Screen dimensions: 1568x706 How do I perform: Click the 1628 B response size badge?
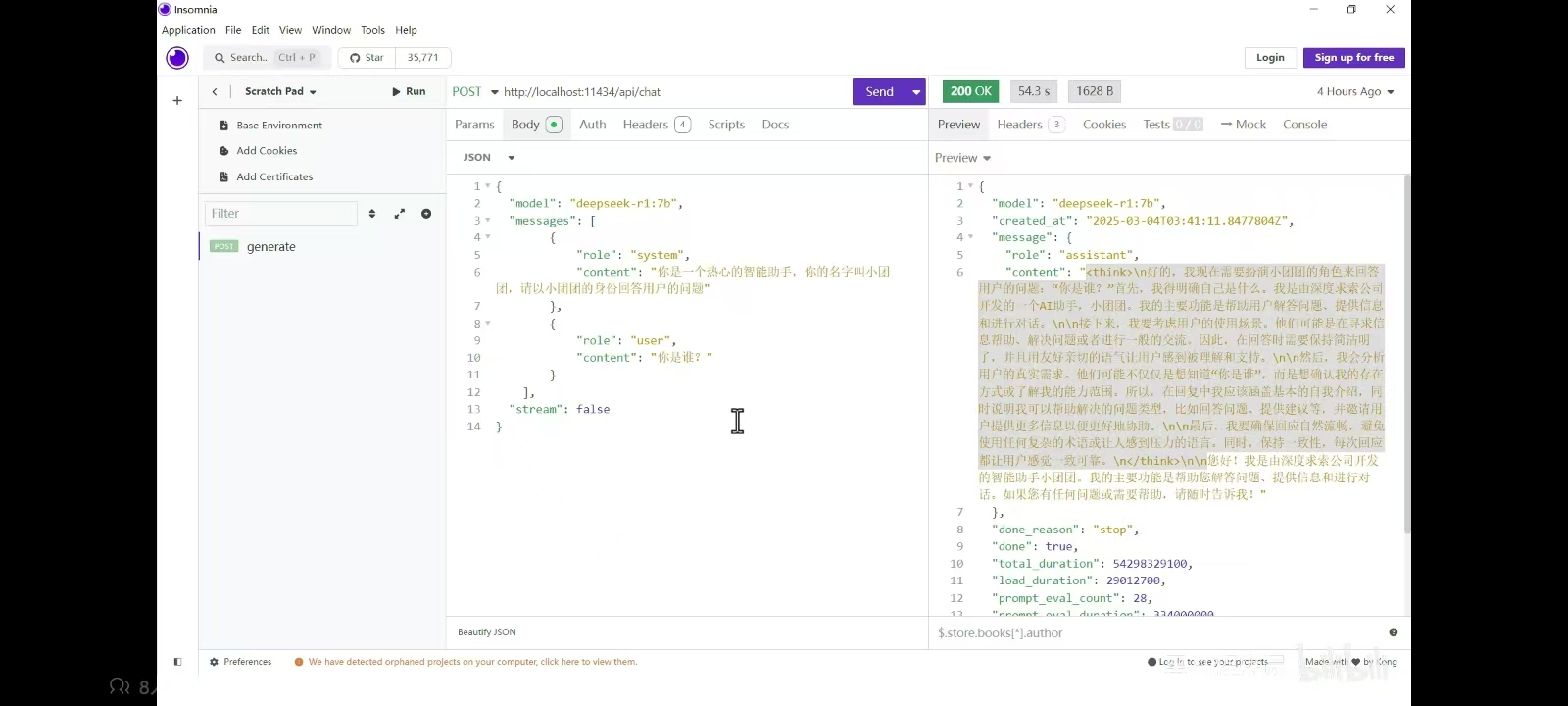tap(1095, 91)
